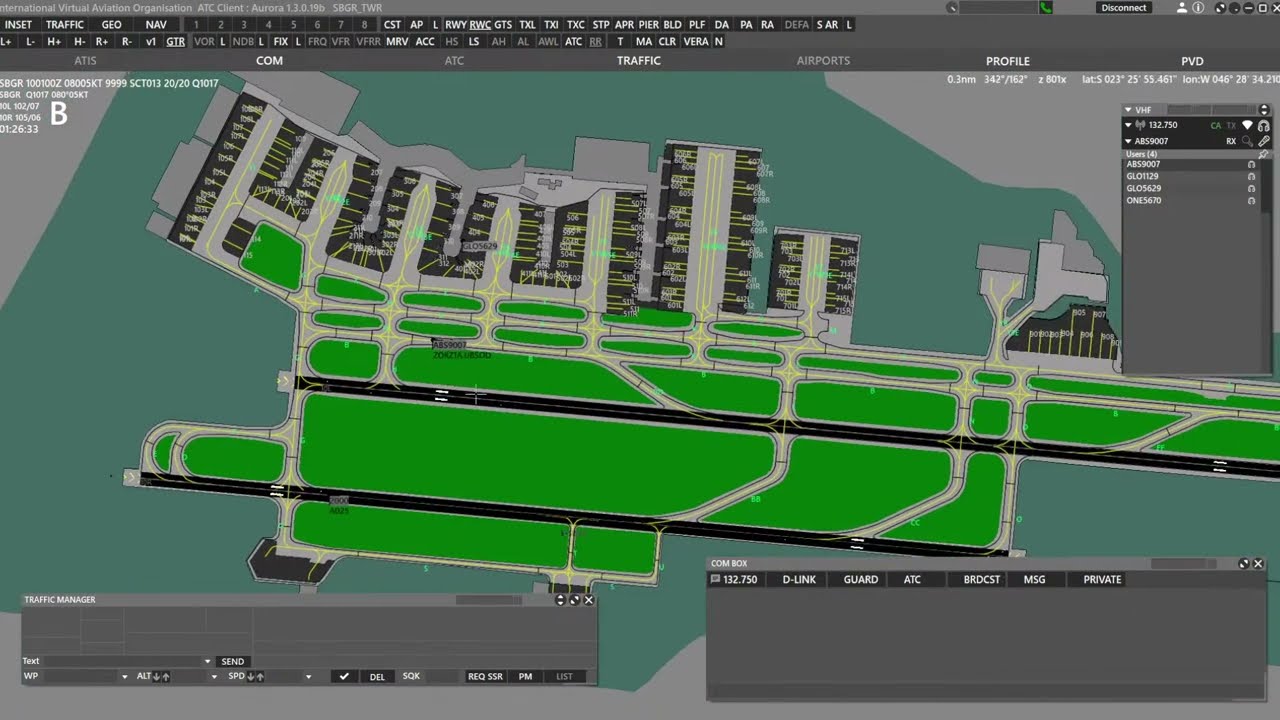Click the float window icon in title bar

tap(1220, 7)
